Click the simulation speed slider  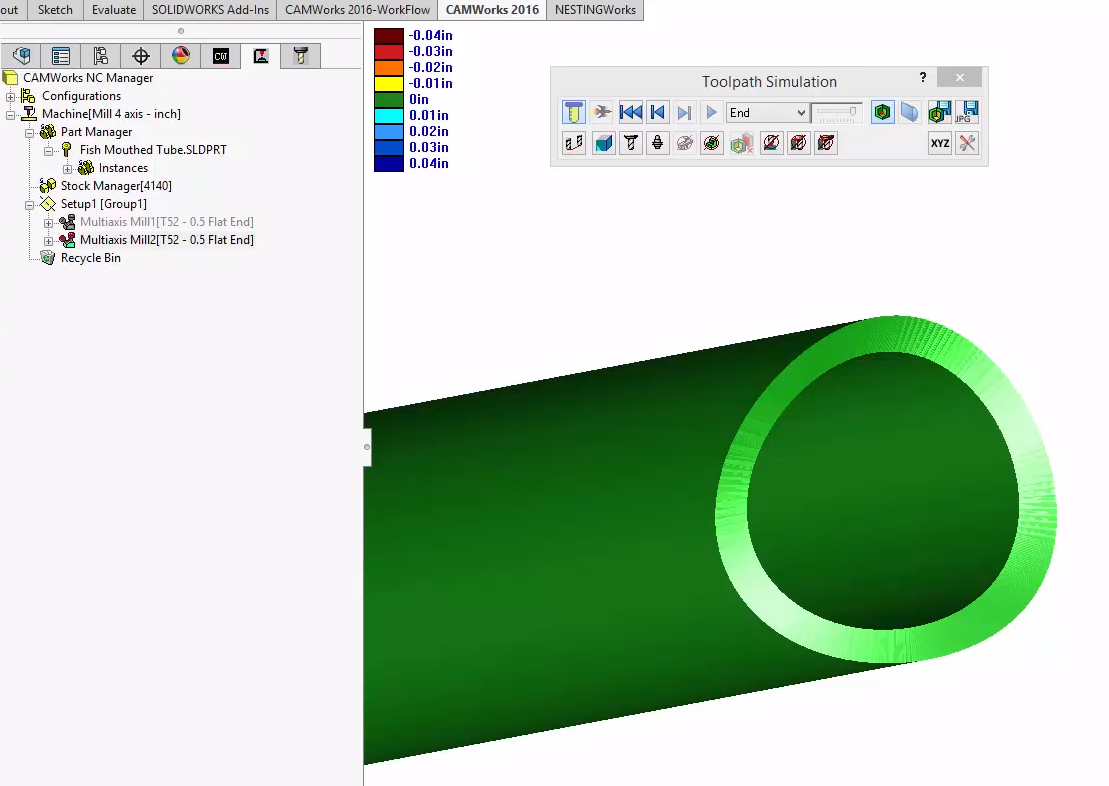pos(837,112)
